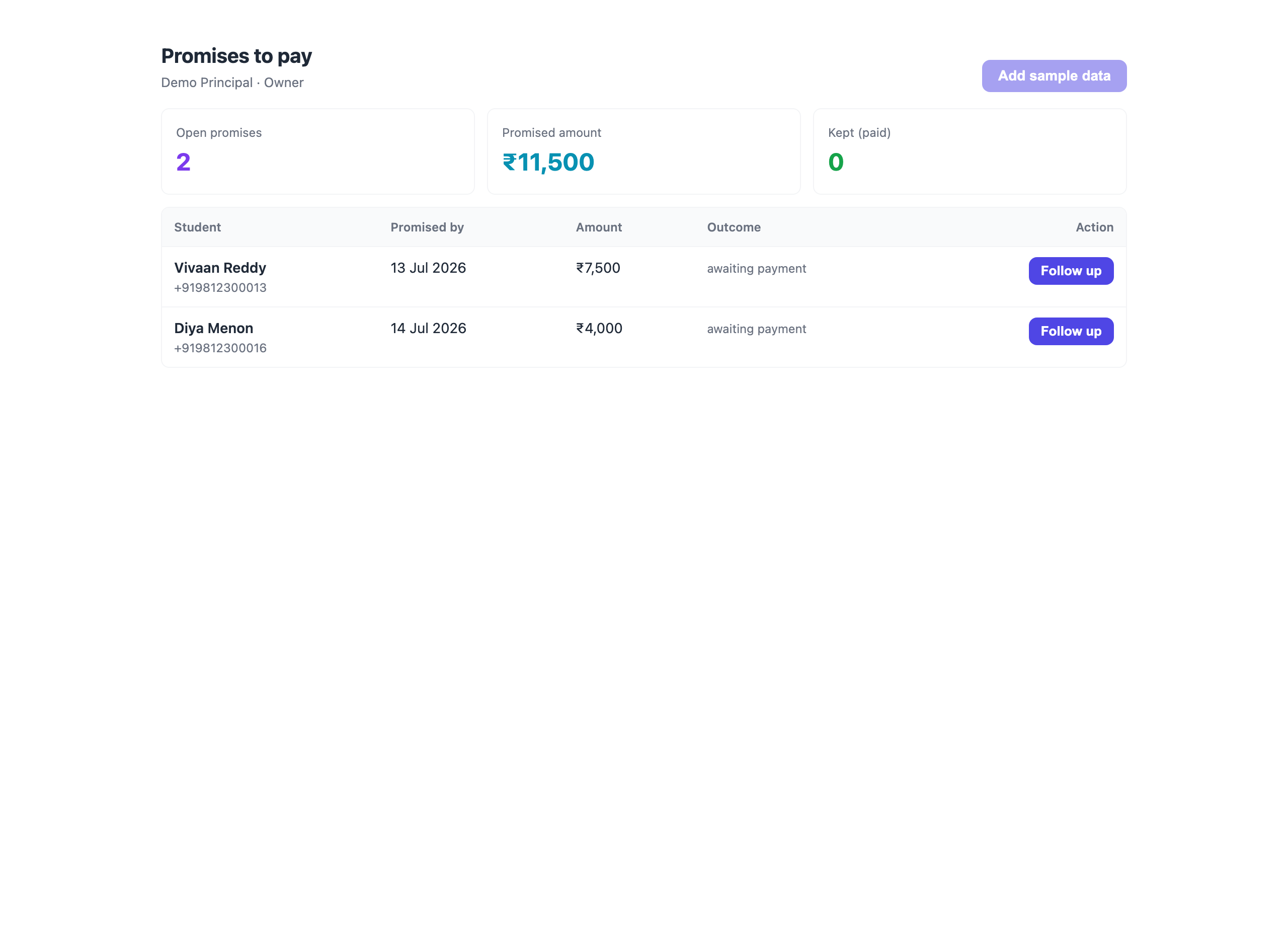Image resolution: width=1288 pixels, height=946 pixels.
Task: Select the 13 Jul 2026 promise date
Action: point(428,267)
